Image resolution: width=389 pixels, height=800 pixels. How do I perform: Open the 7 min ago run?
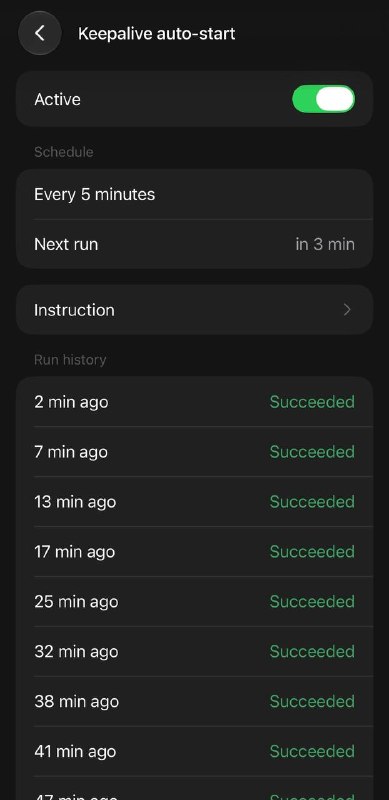(x=194, y=452)
